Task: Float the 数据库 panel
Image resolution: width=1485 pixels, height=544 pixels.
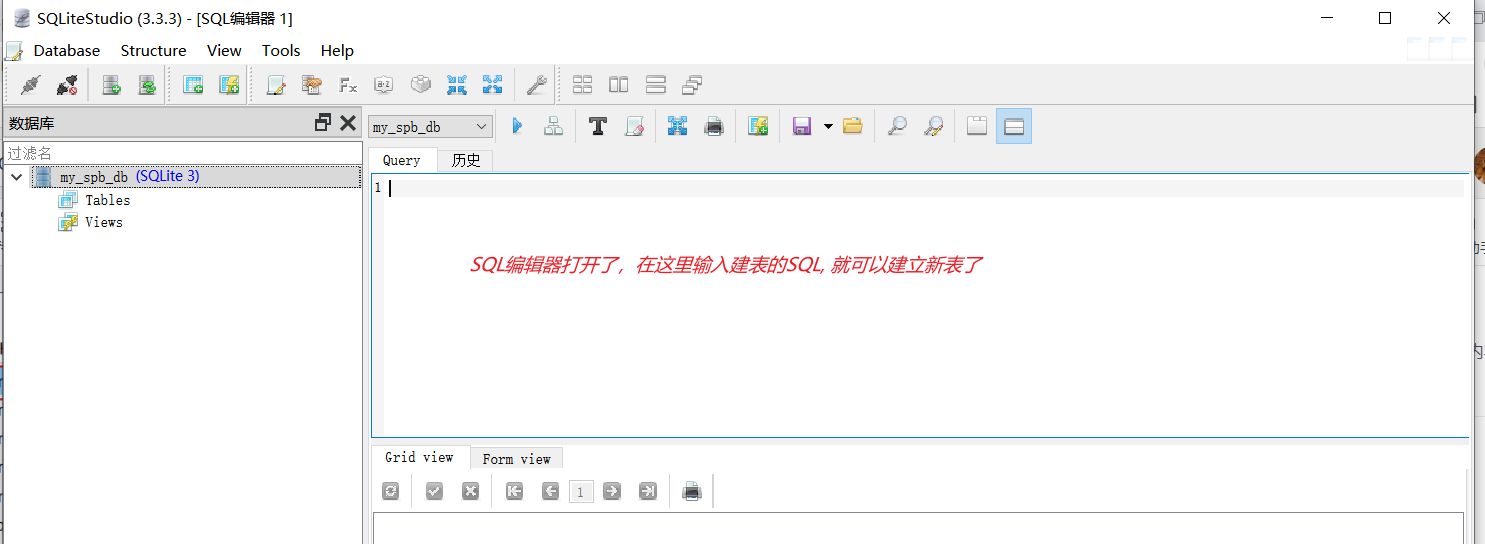Action: click(323, 123)
